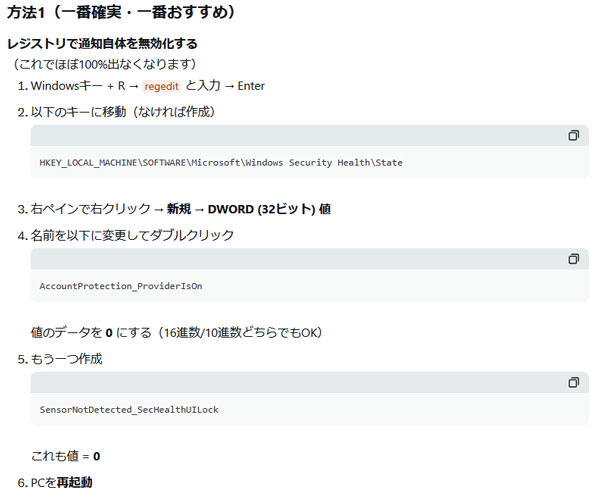
Task: Click the これも値 = 0 line
Action: point(66,456)
